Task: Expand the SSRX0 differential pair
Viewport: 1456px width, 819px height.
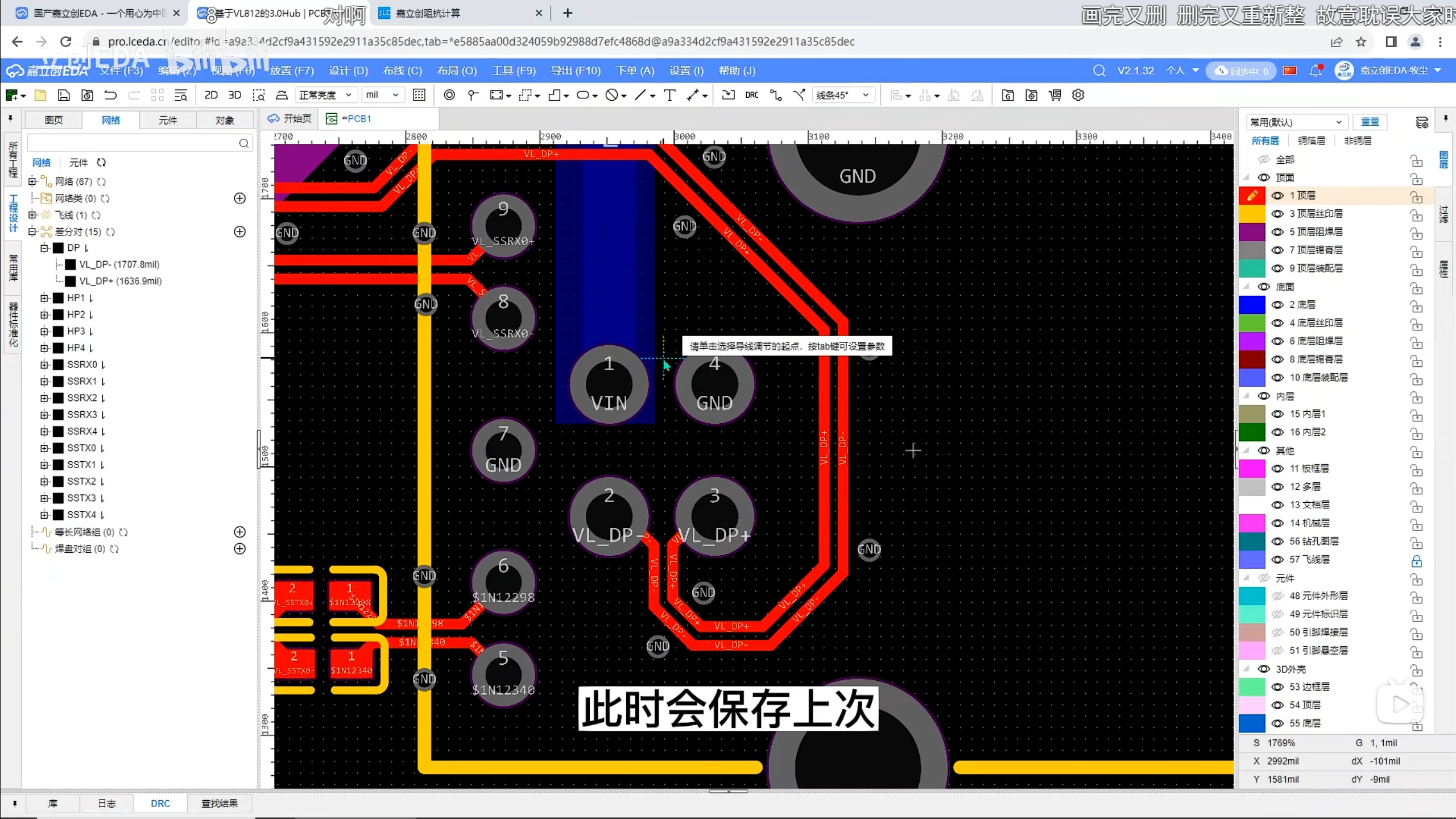Action: pos(44,365)
